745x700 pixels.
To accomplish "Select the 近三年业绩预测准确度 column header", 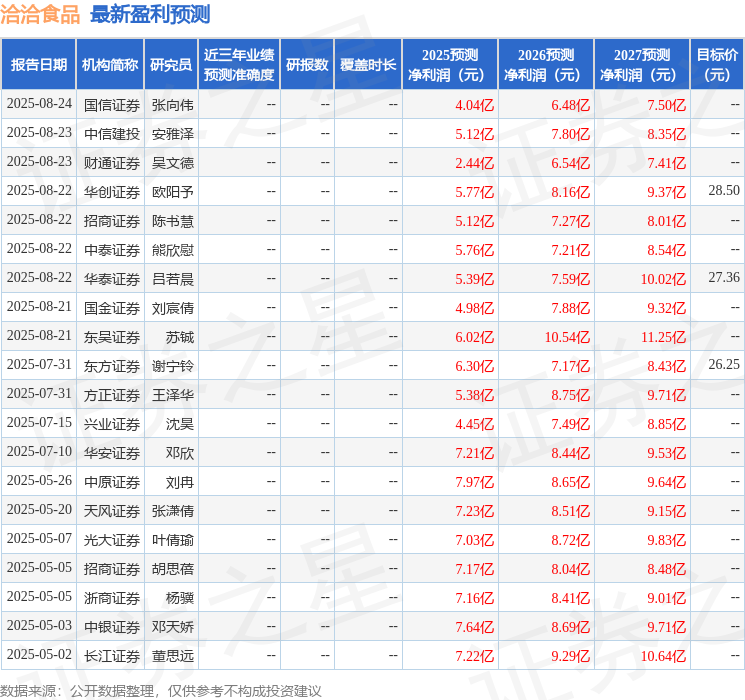I will pyautogui.click(x=239, y=65).
